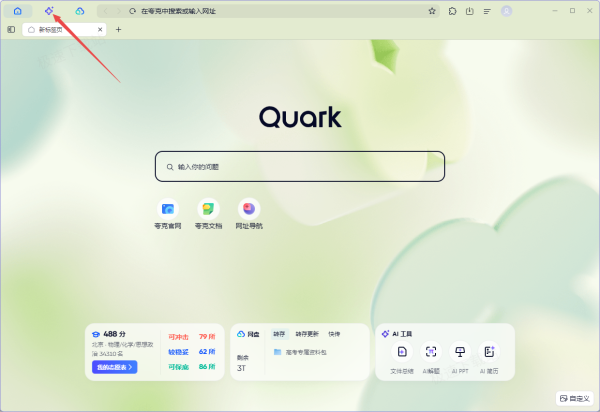
Task: Minimize the browser window
Action: pyautogui.click(x=555, y=11)
